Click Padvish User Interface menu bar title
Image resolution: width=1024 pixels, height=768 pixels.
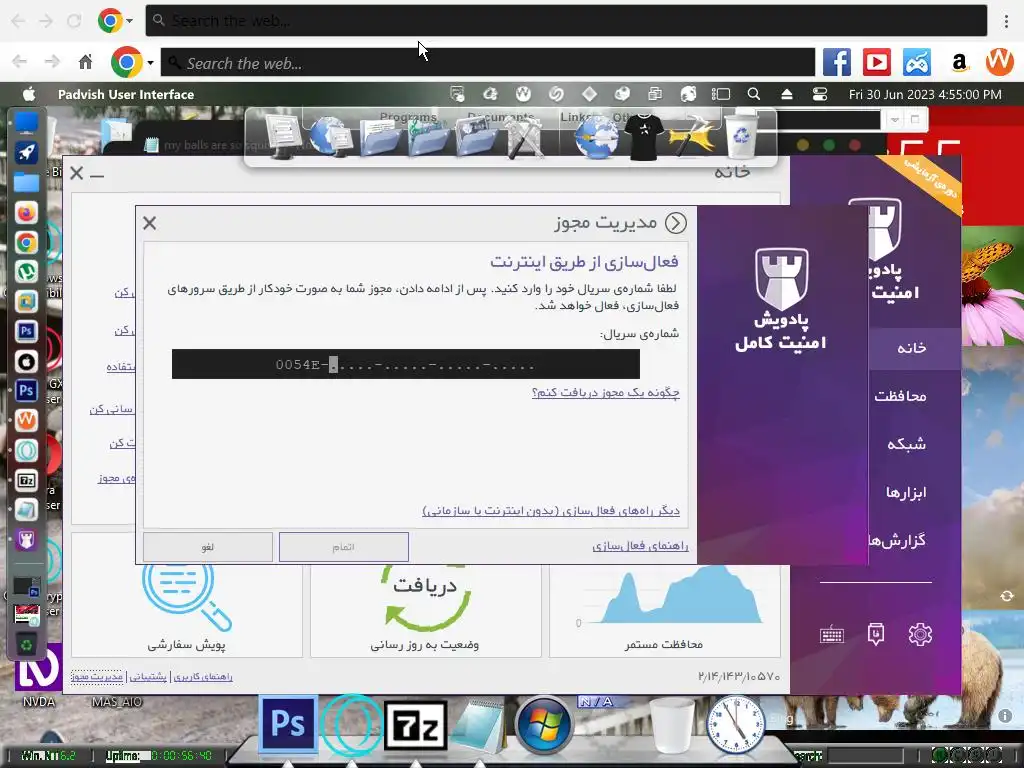[x=126, y=94]
